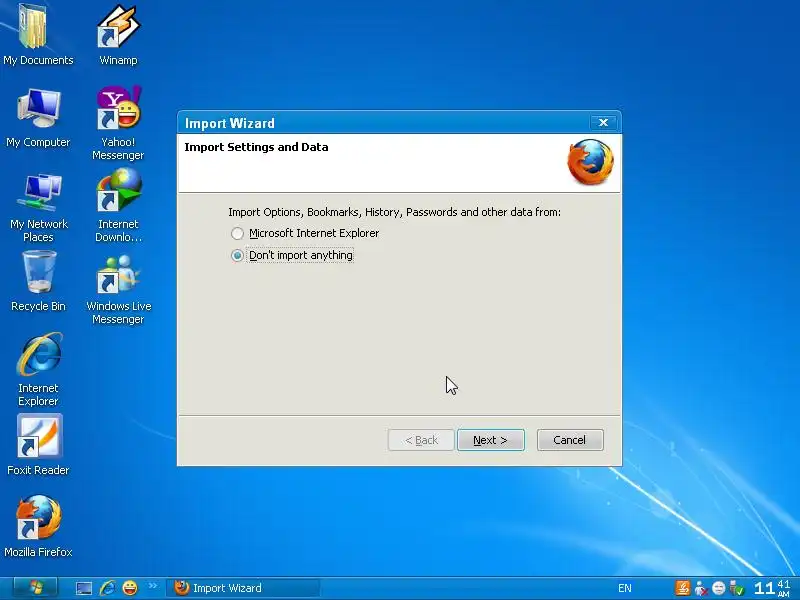Open the EN language indicator

pyautogui.click(x=624, y=588)
